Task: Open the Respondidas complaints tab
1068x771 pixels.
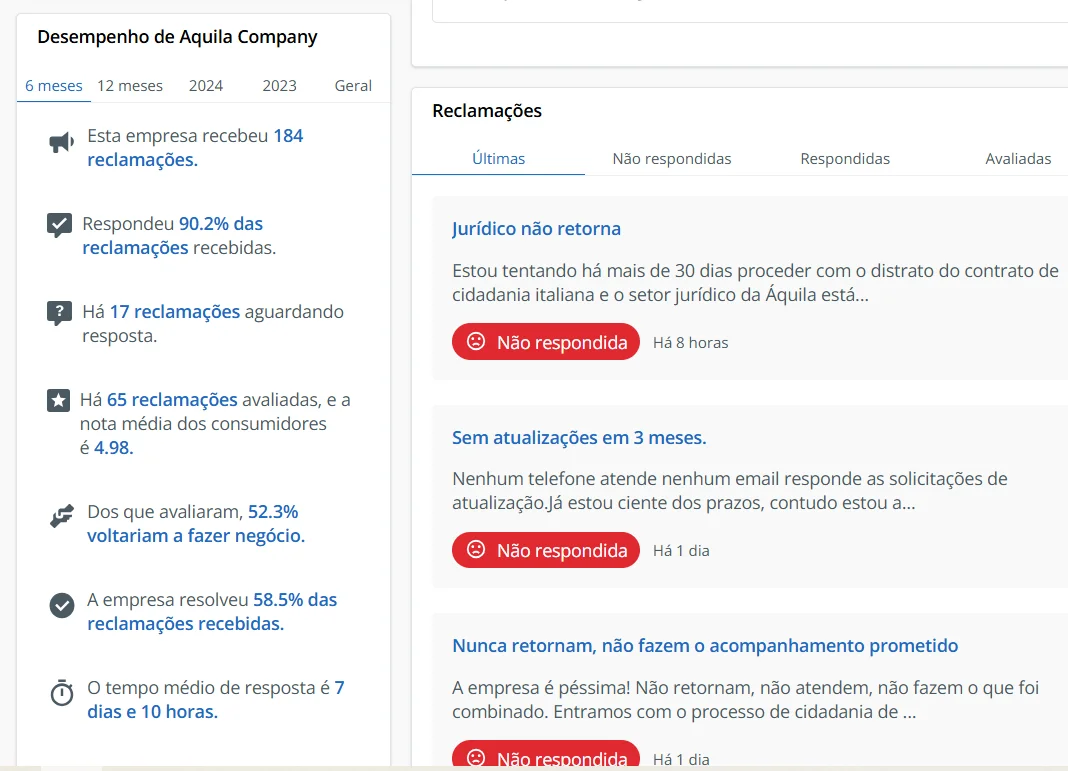Action: pos(845,159)
